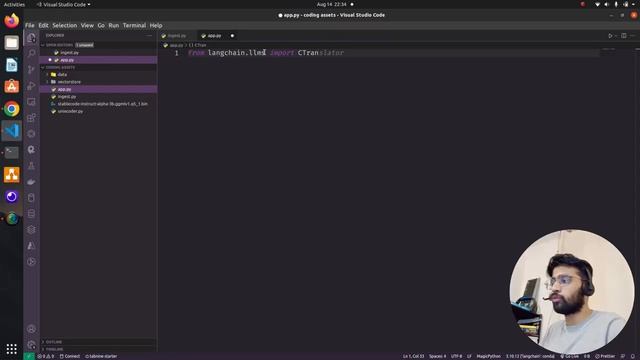The image size is (640, 360).
Task: Click the green remote window indicator
Action: click(29, 356)
